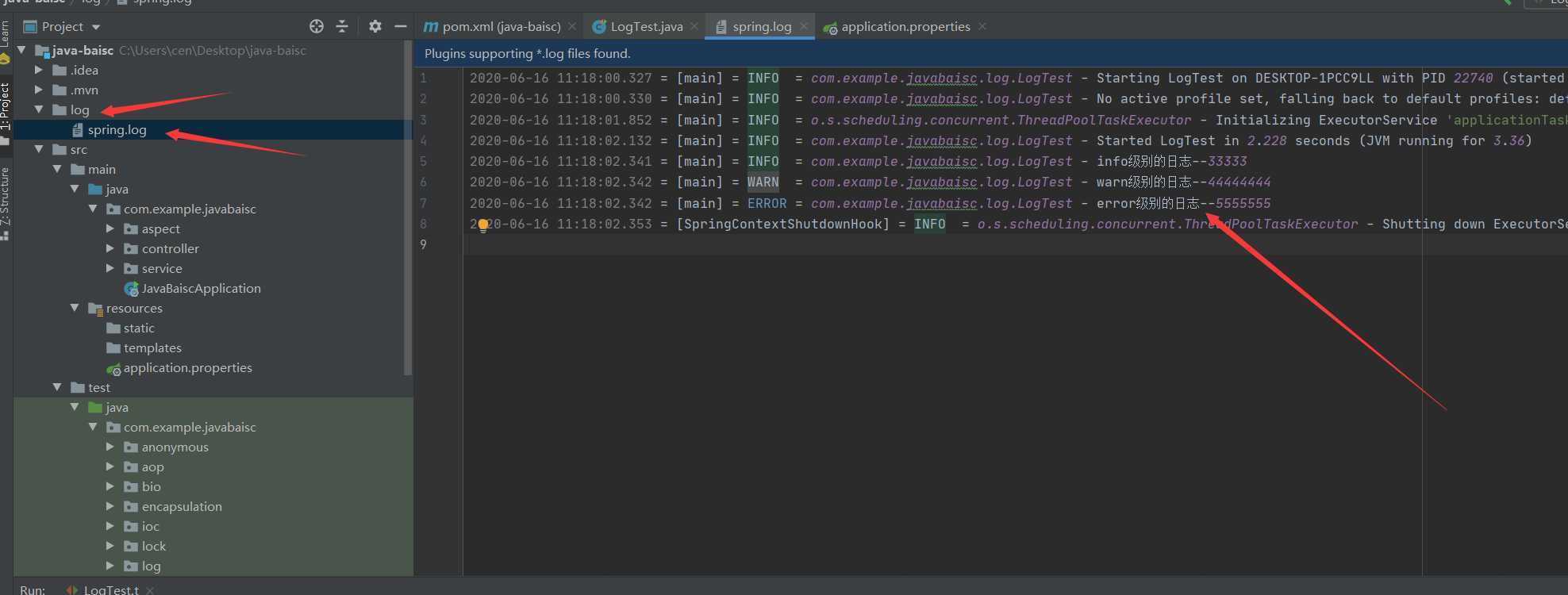Click the 'Plugins supporting *.log files found.' banner
Viewport: 1568px width, 595px height.
tap(991, 53)
